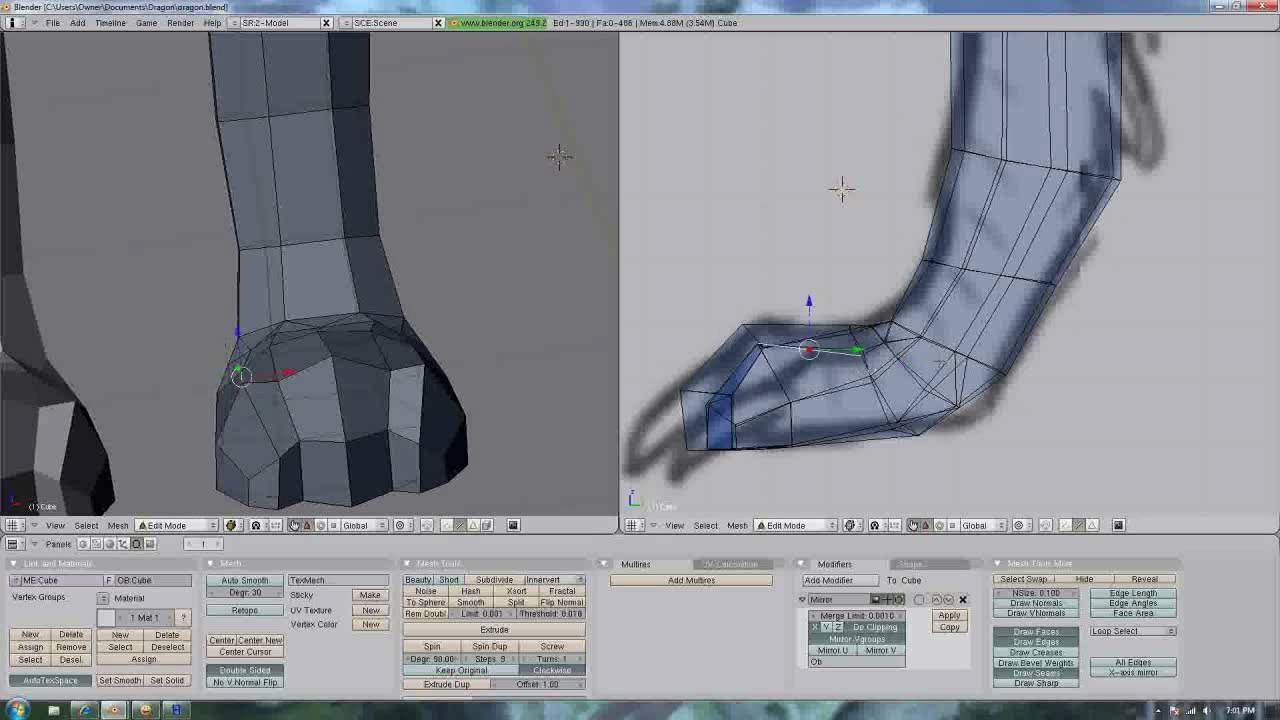
Task: Click the Extrude button
Action: tap(494, 629)
